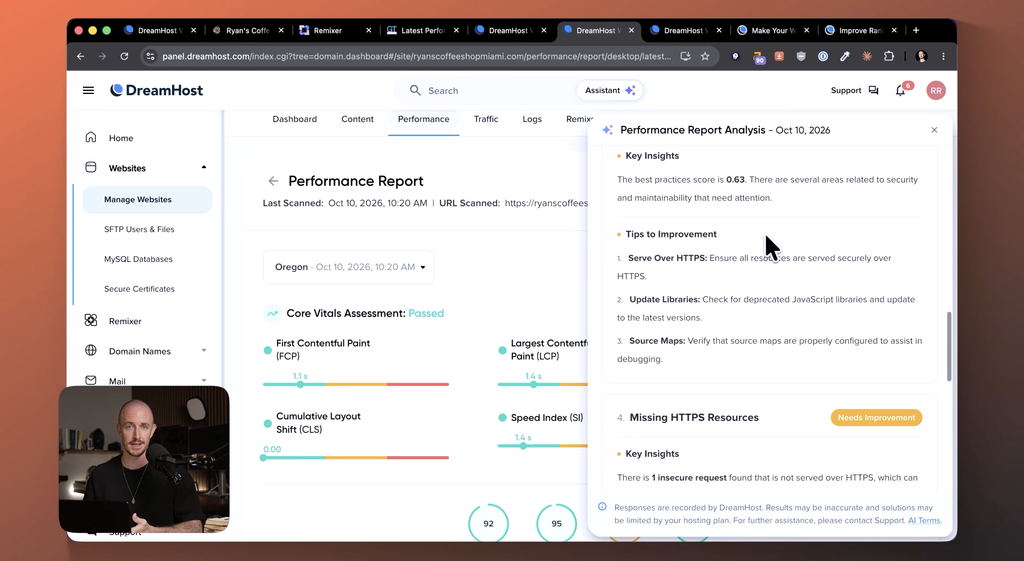This screenshot has height=561, width=1024.
Task: Click the Speed Index 1.4 s marker
Action: tap(523, 445)
